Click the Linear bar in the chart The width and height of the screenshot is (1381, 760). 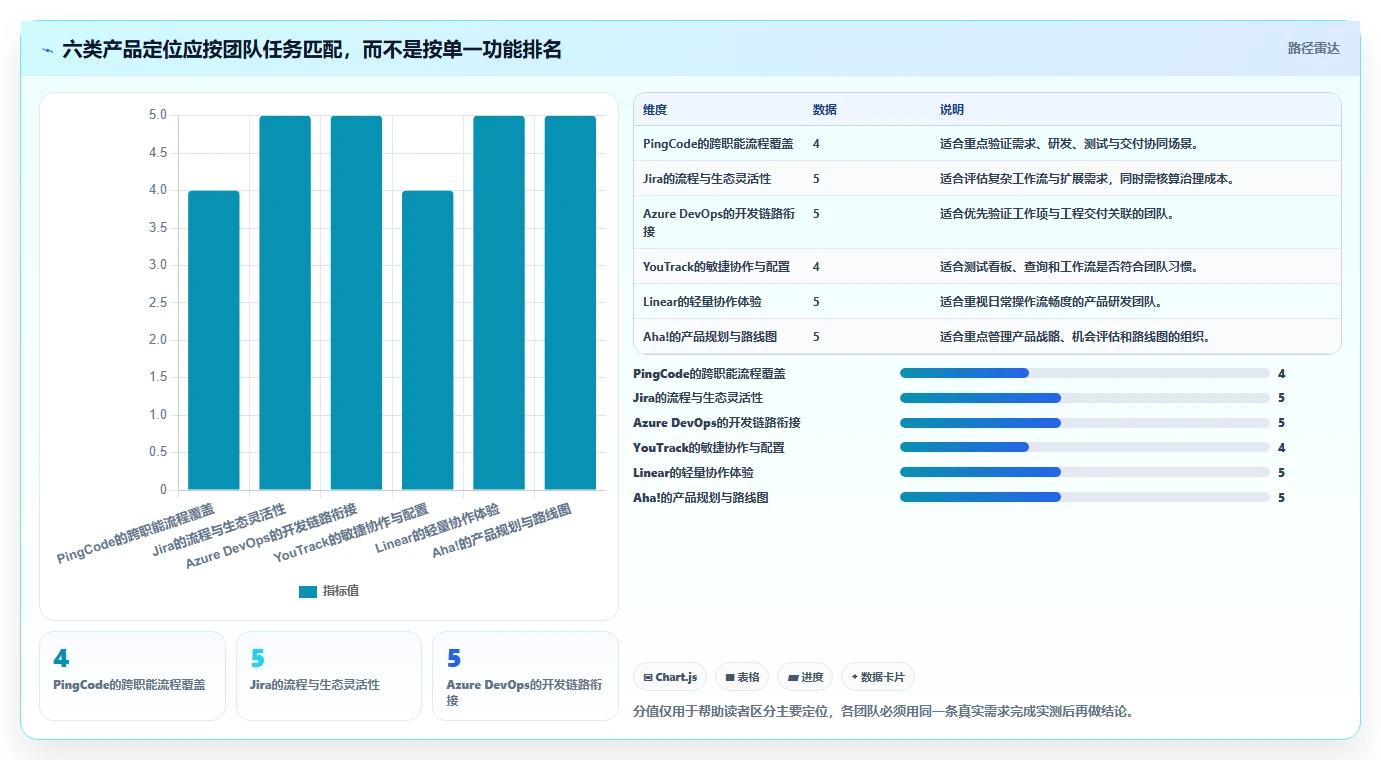tap(499, 303)
